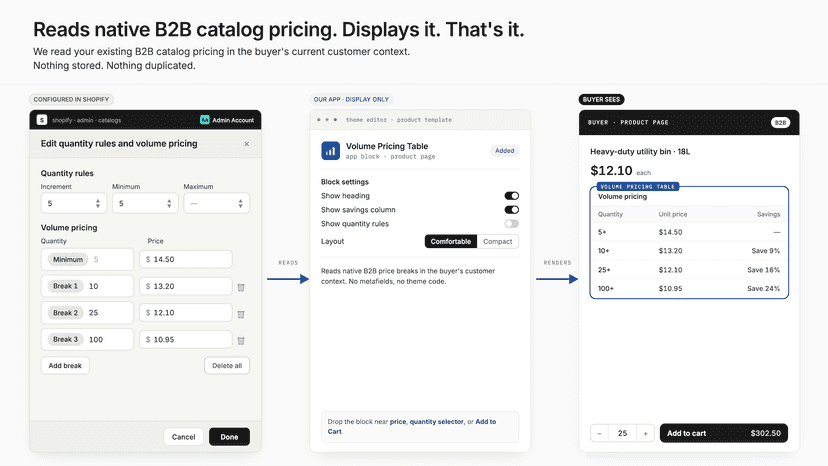Click the Admin Account avatar icon

coord(205,120)
